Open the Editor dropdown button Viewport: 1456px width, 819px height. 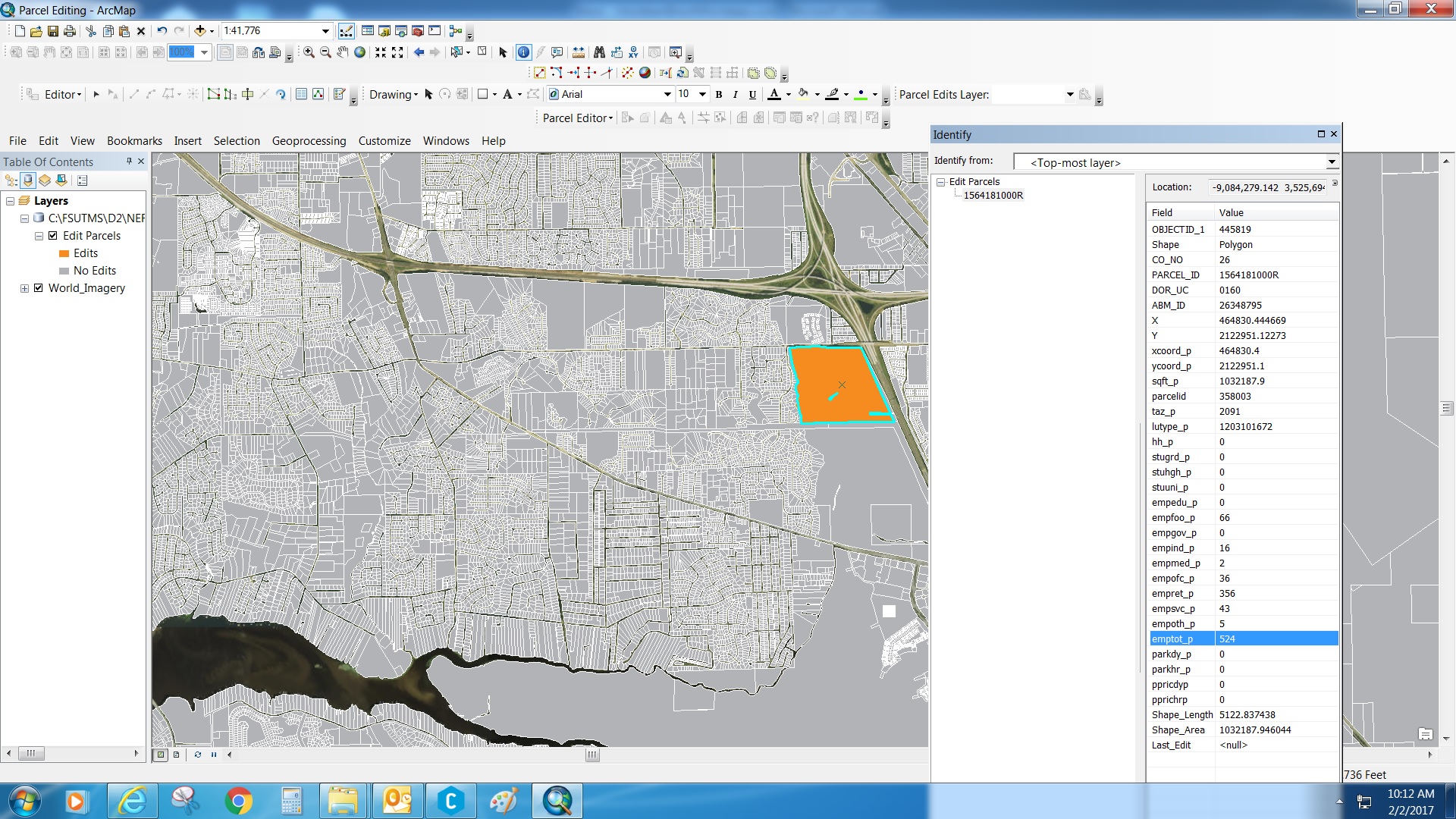pos(63,95)
